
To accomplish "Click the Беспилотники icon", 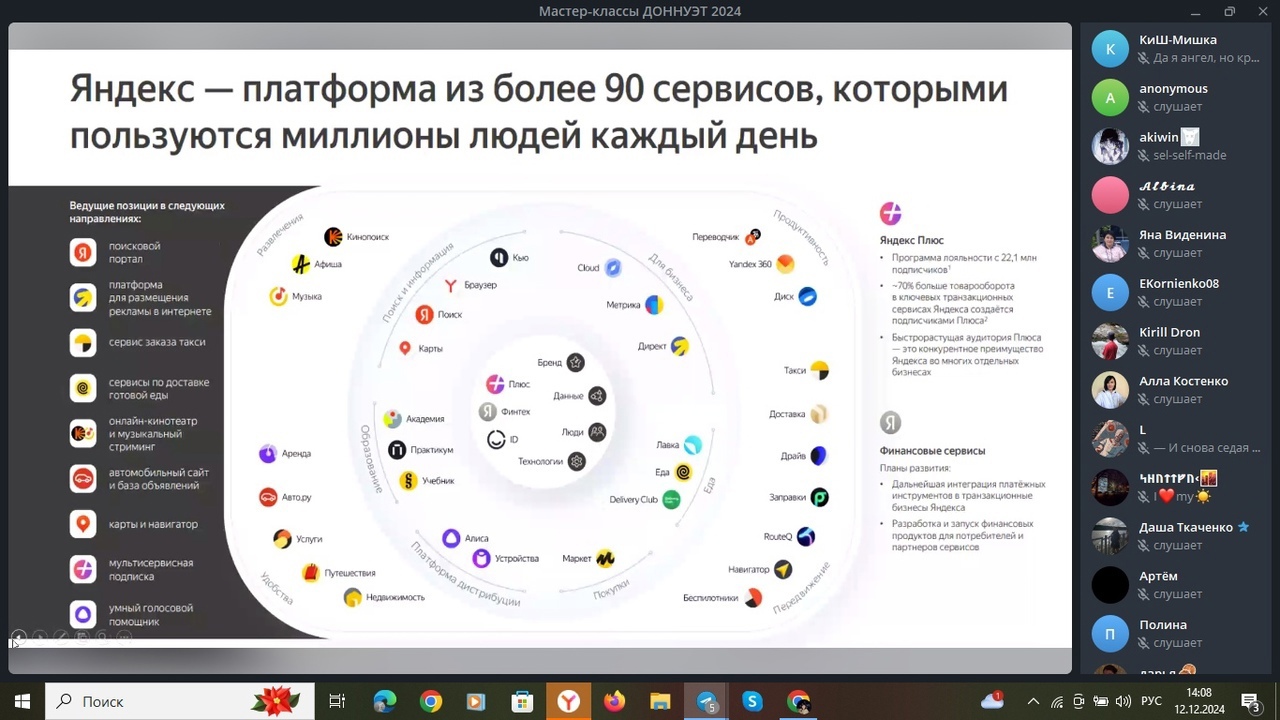I will 752,598.
